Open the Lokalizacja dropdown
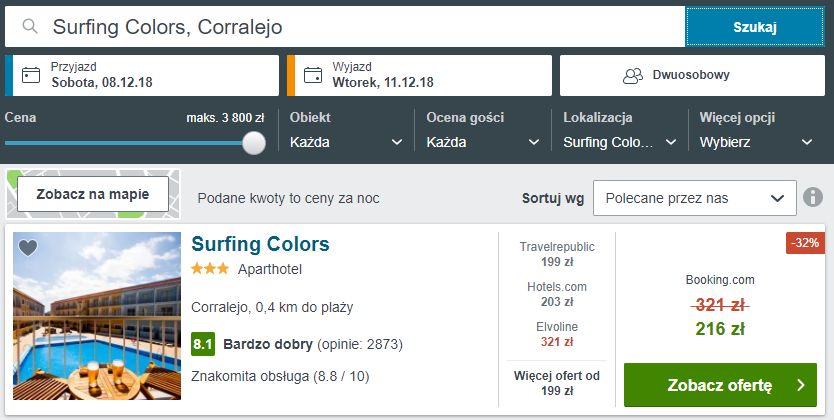Screen dimensions: 834x420 pyautogui.click(x=620, y=142)
